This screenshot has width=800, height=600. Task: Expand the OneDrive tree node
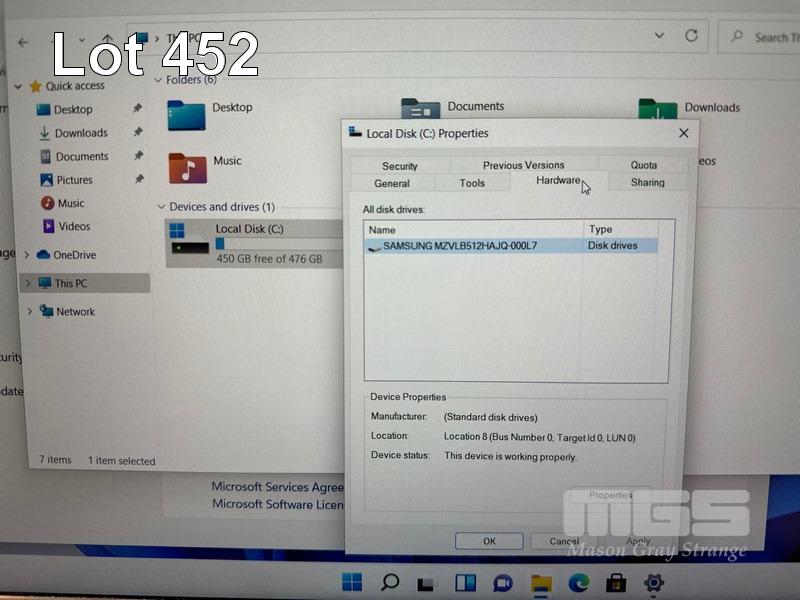tap(27, 255)
